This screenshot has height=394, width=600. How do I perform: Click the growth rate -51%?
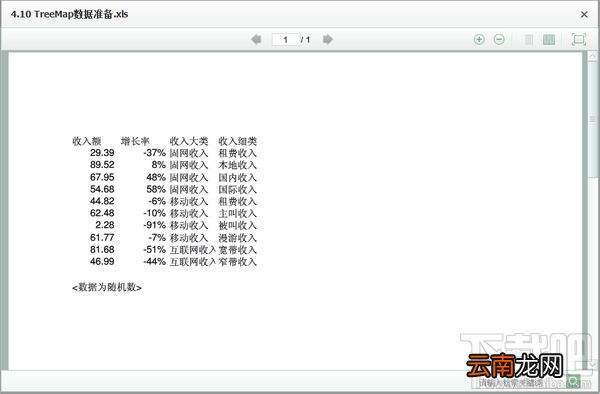tap(155, 249)
